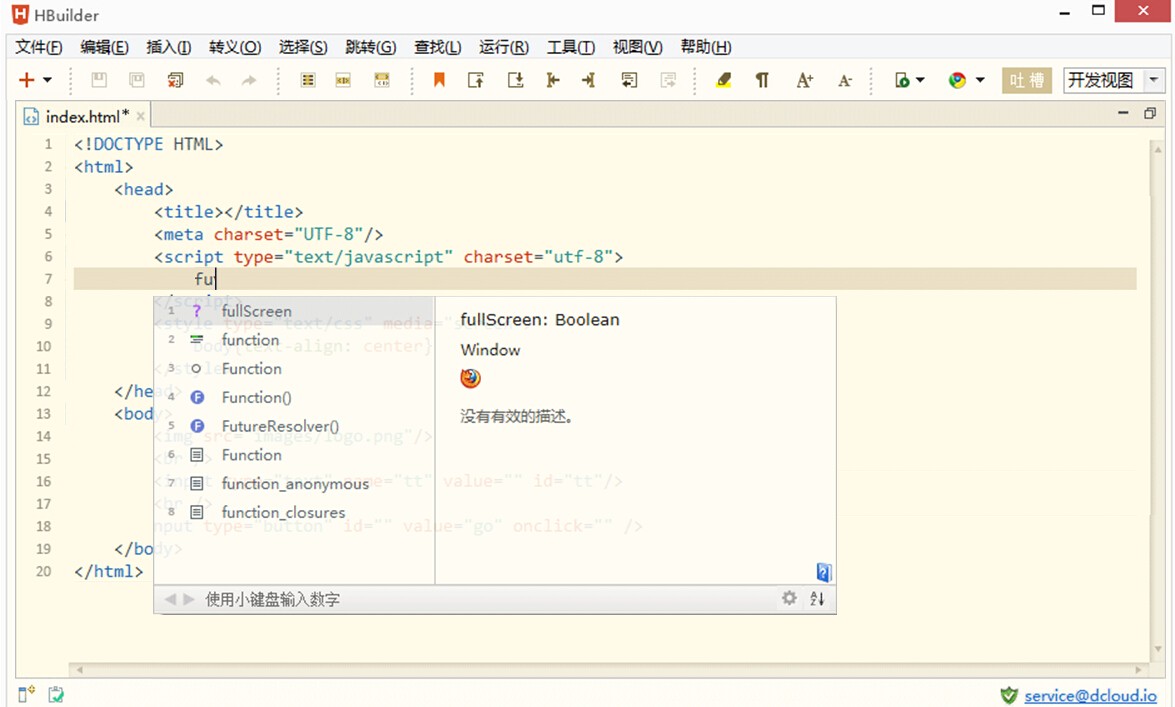Click the horizontal scrollbar under the editor
The width and height of the screenshot is (1175, 707).
click(608, 669)
